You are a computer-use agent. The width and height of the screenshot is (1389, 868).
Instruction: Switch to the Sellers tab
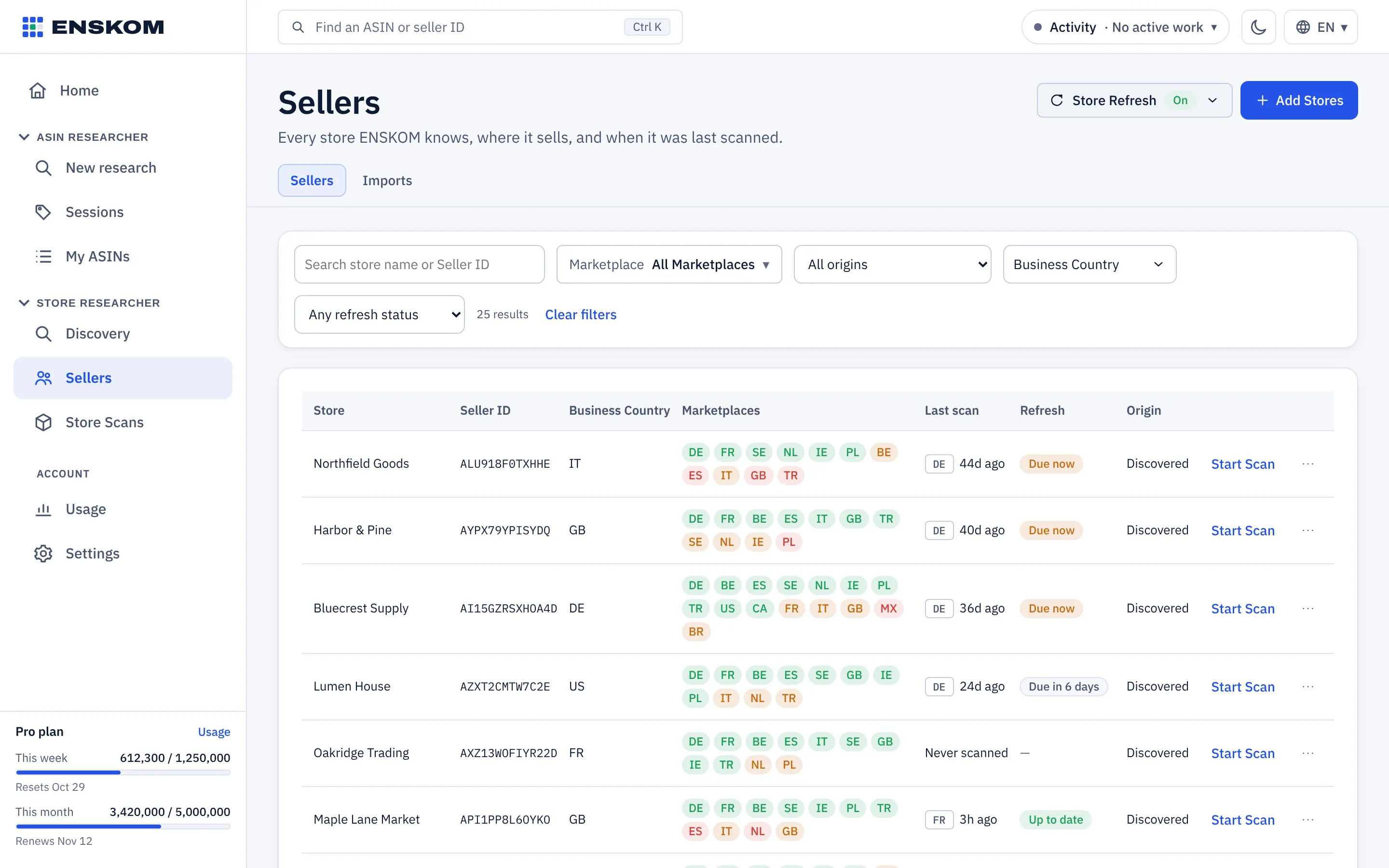click(x=312, y=180)
